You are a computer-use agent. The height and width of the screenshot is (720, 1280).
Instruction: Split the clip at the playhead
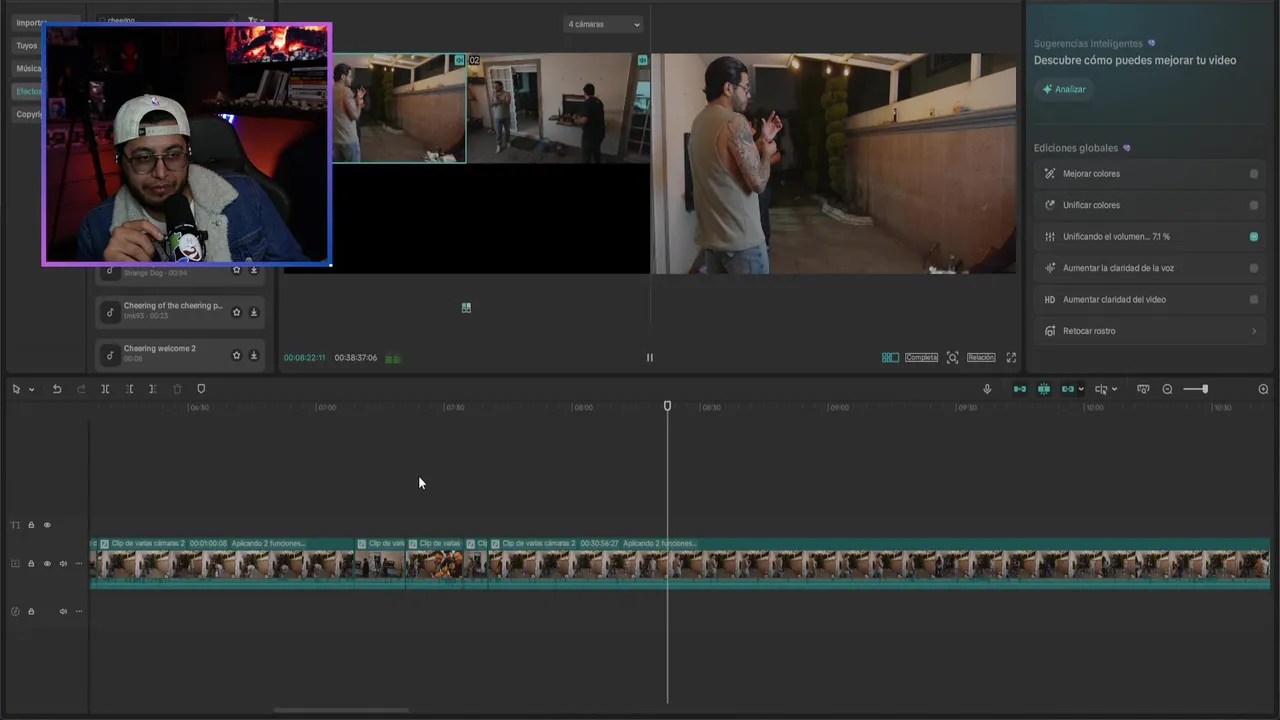click(105, 389)
